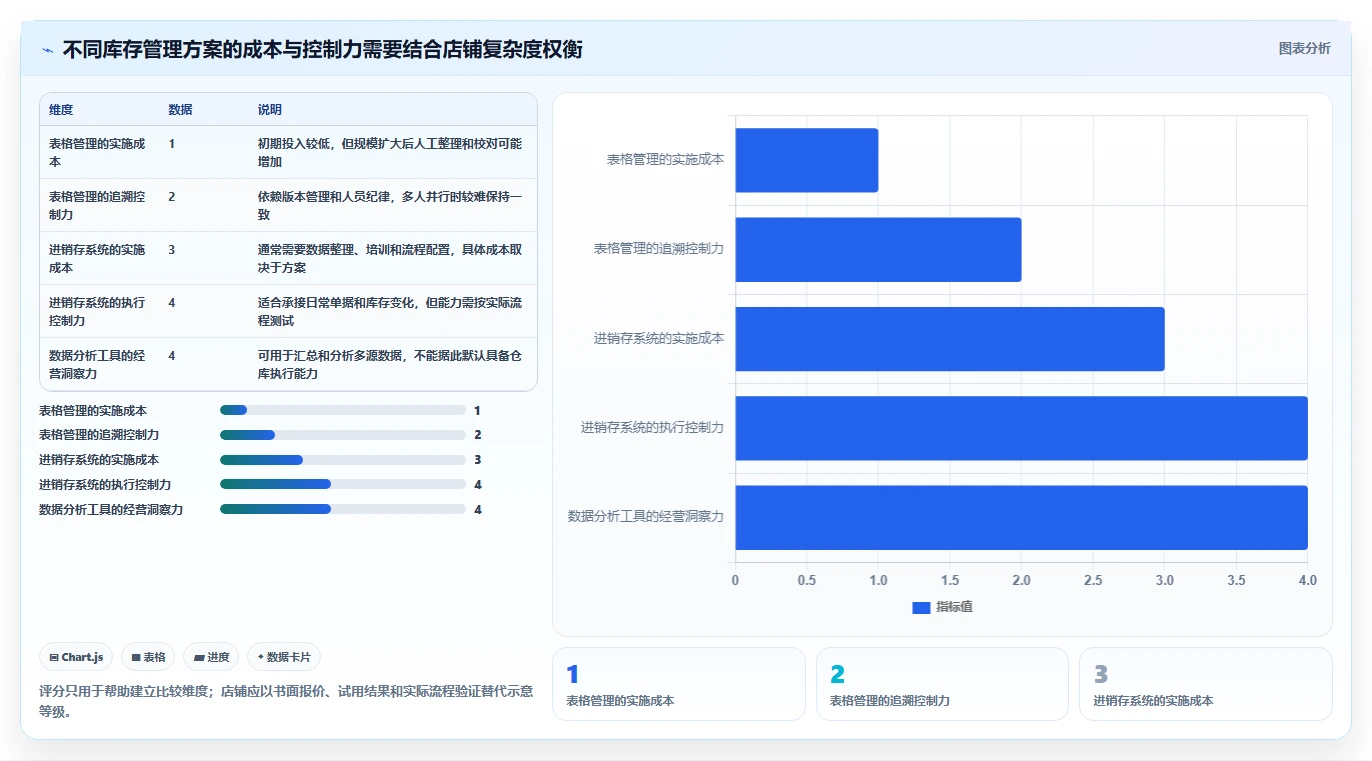The width and height of the screenshot is (1372, 761).
Task: Click the 表格 chip
Action: (x=148, y=657)
